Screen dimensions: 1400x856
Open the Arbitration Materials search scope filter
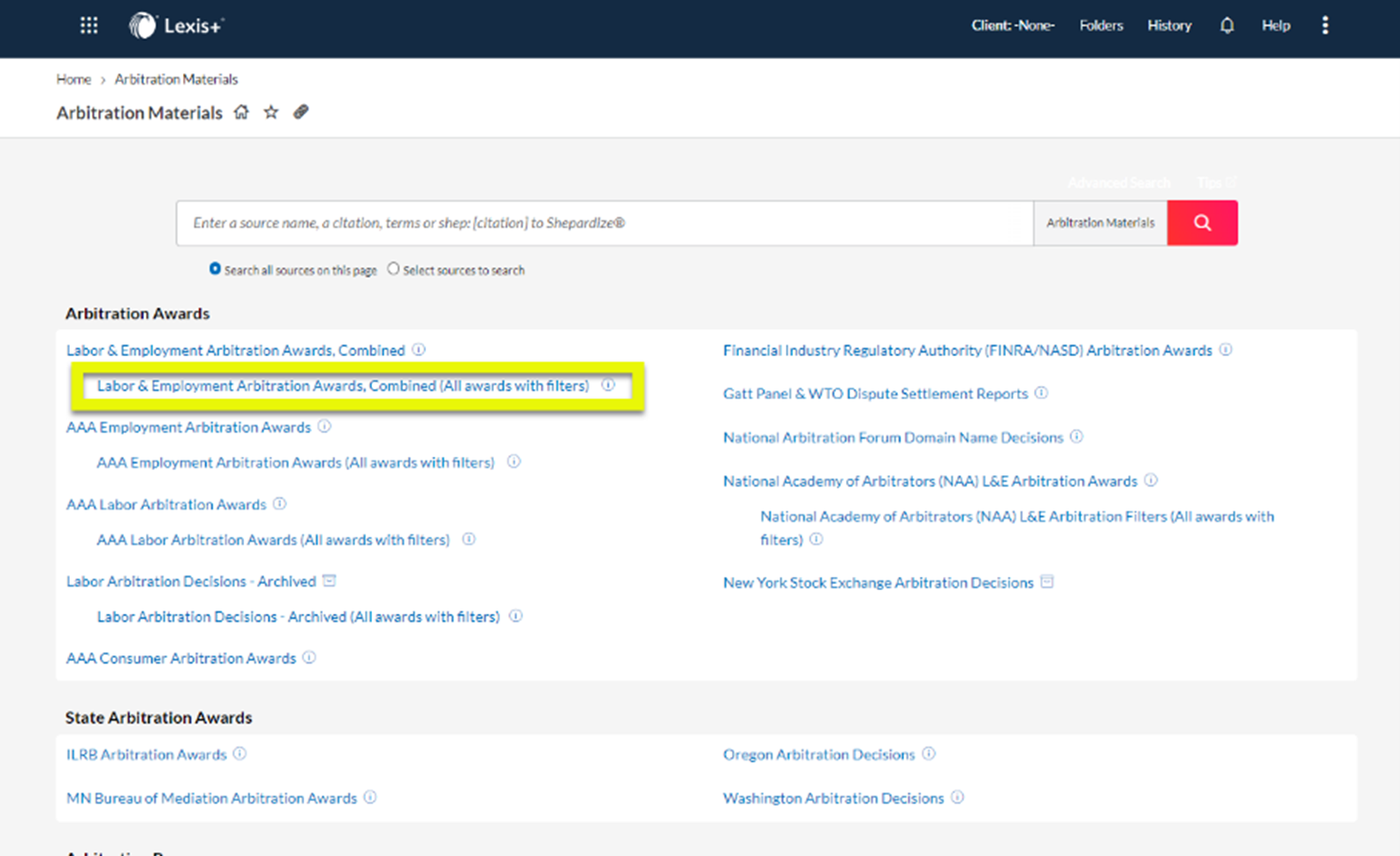[1100, 223]
